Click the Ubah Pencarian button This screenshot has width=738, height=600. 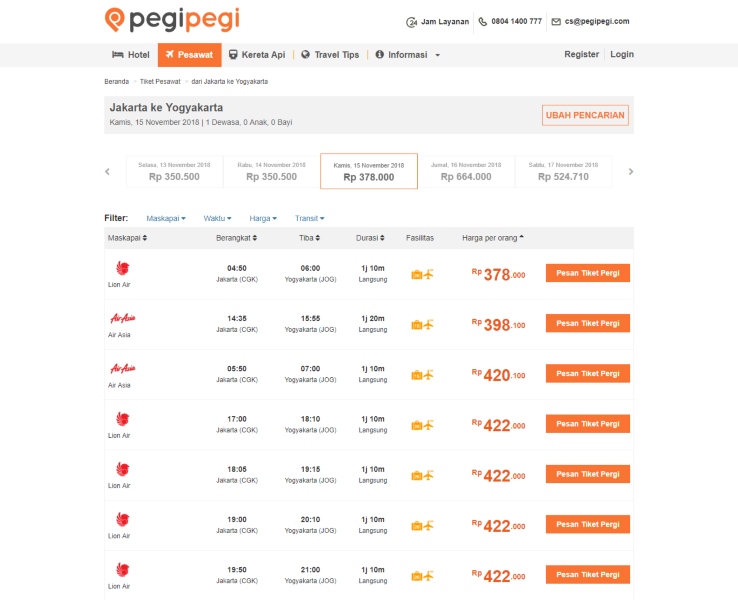tap(585, 115)
